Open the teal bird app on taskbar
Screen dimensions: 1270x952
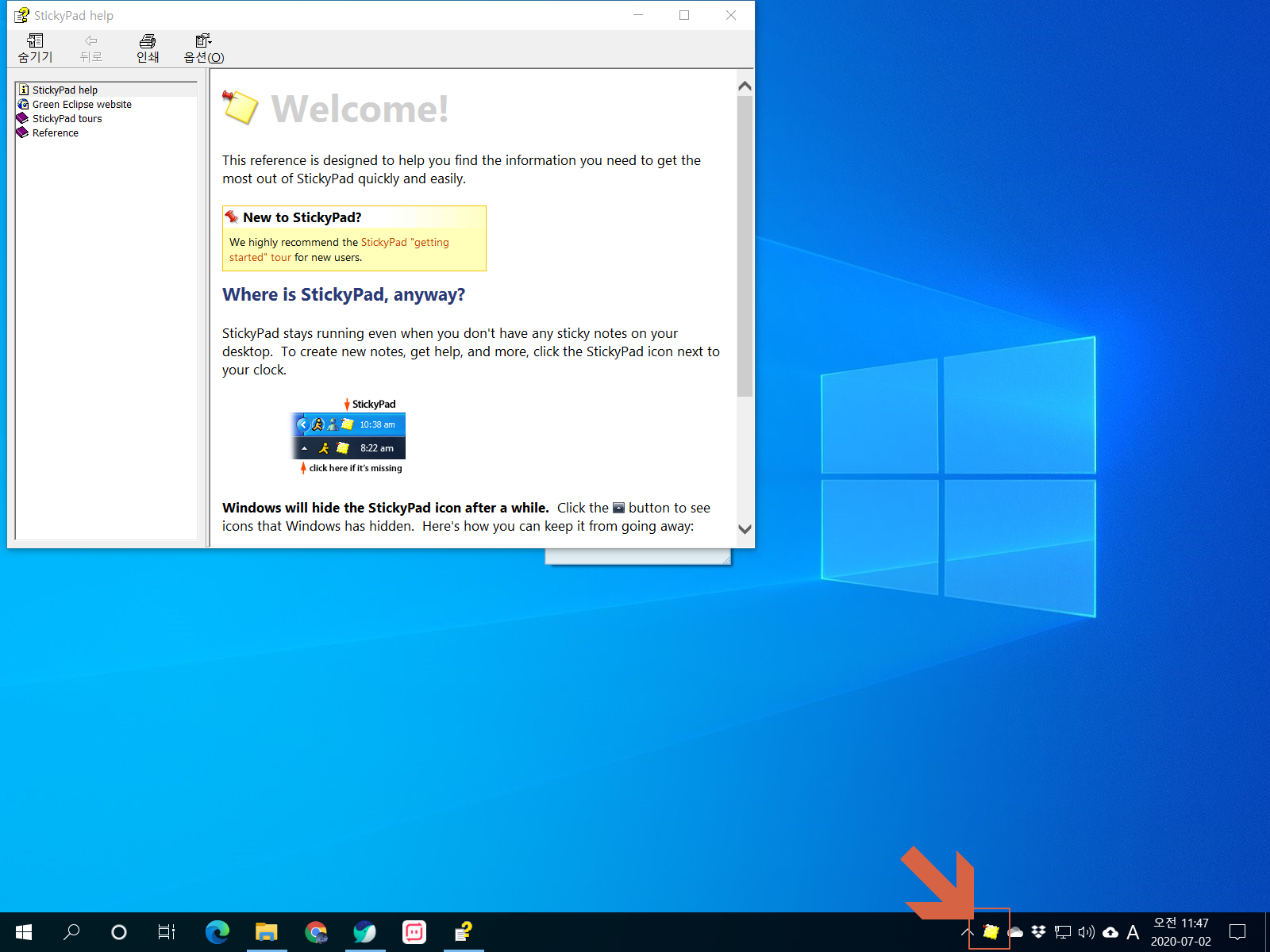365,932
